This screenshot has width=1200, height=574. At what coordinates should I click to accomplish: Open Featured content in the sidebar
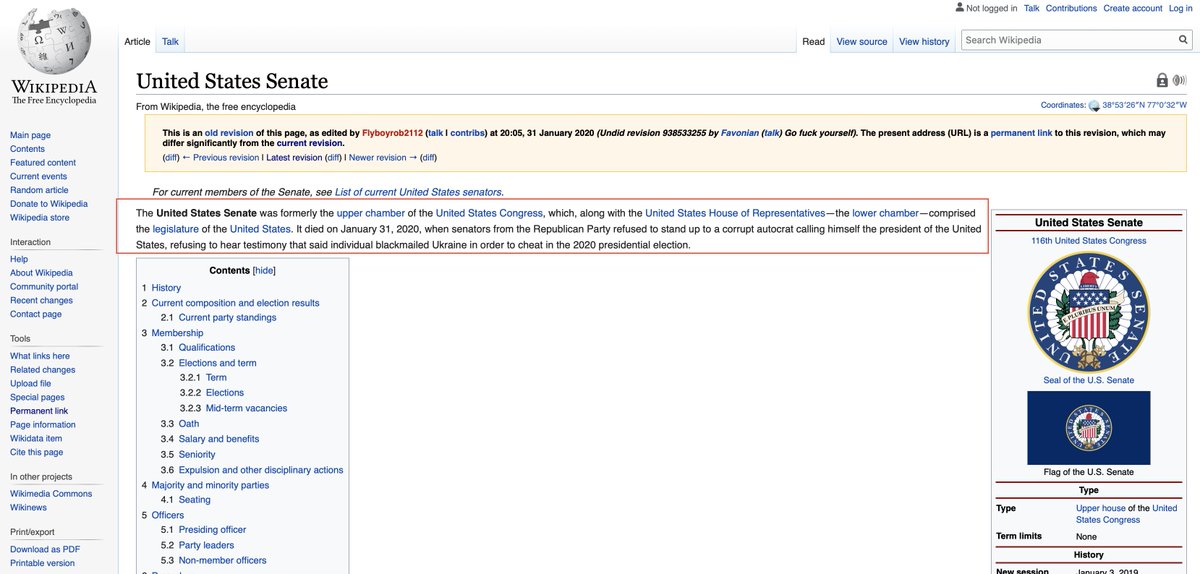point(43,163)
